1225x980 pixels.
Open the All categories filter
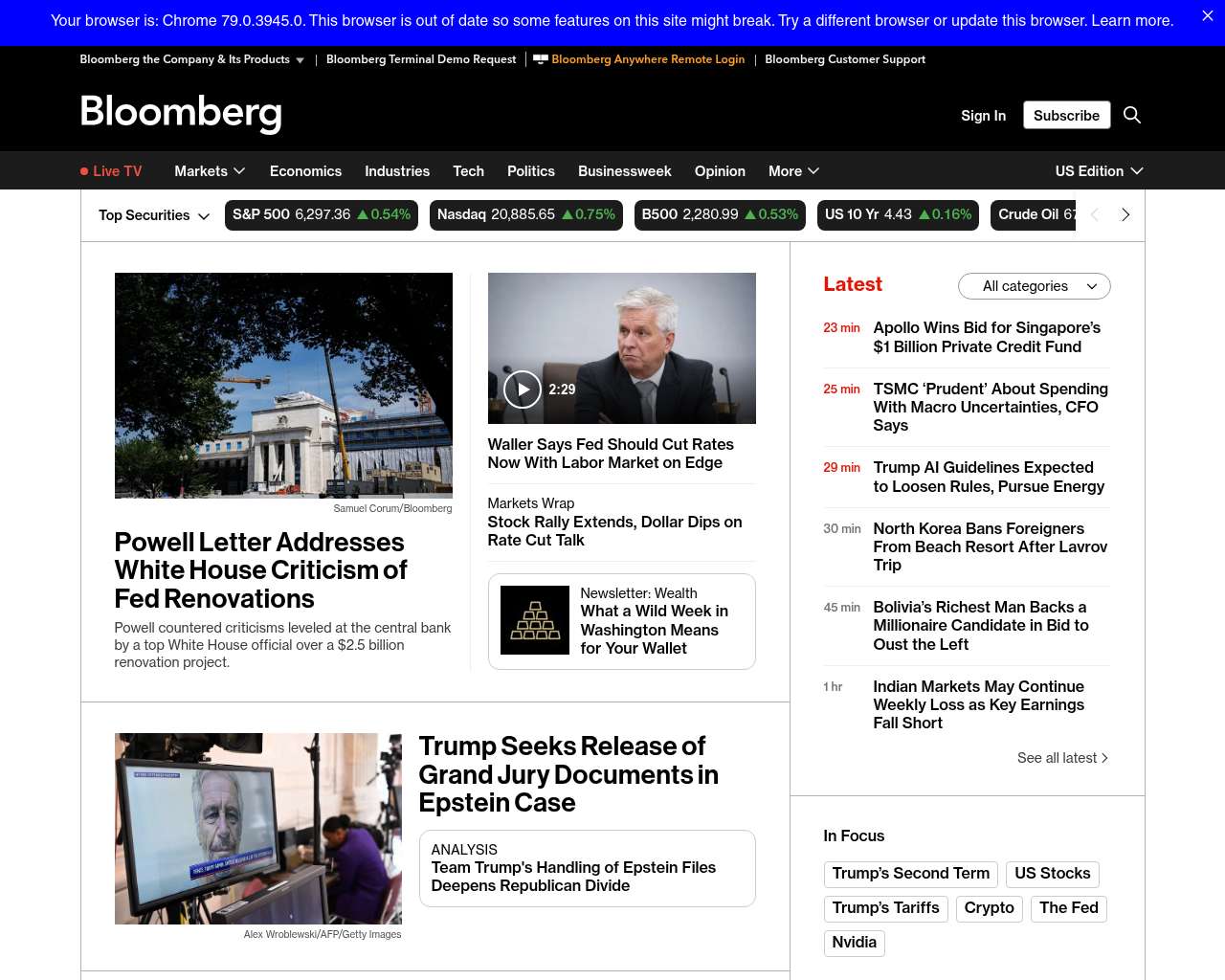point(1035,286)
